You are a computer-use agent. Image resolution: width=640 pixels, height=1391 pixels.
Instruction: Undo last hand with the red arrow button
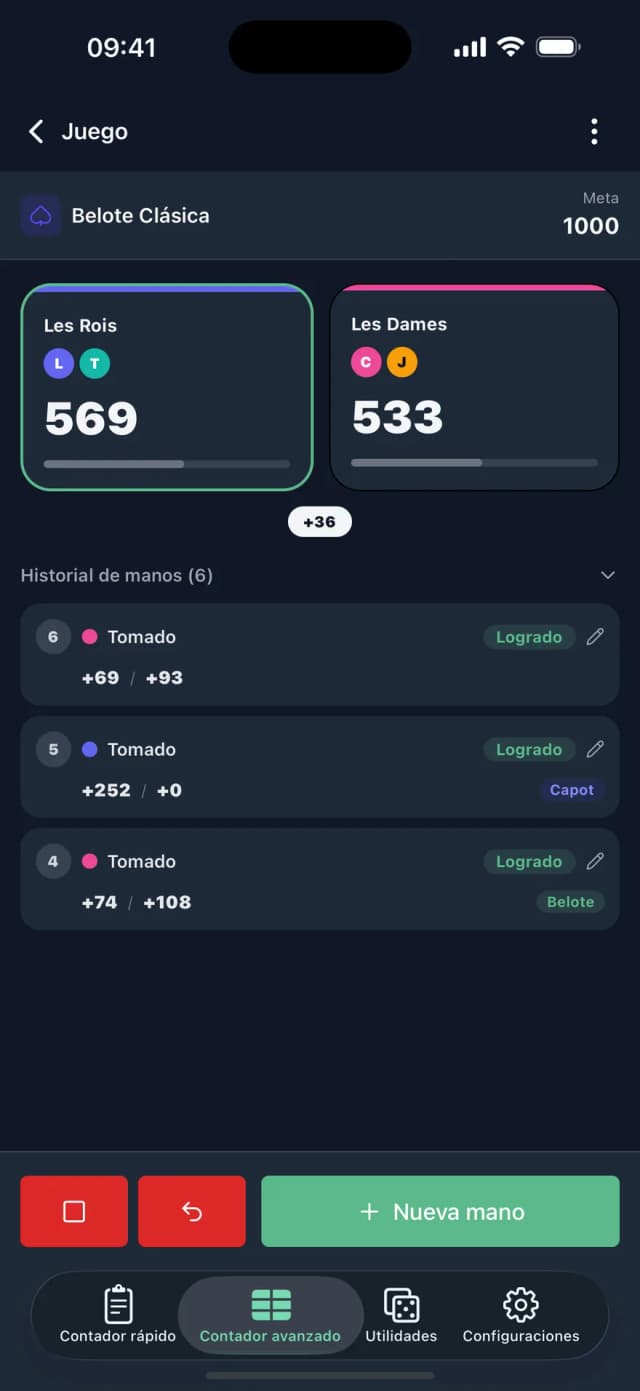tap(192, 1211)
